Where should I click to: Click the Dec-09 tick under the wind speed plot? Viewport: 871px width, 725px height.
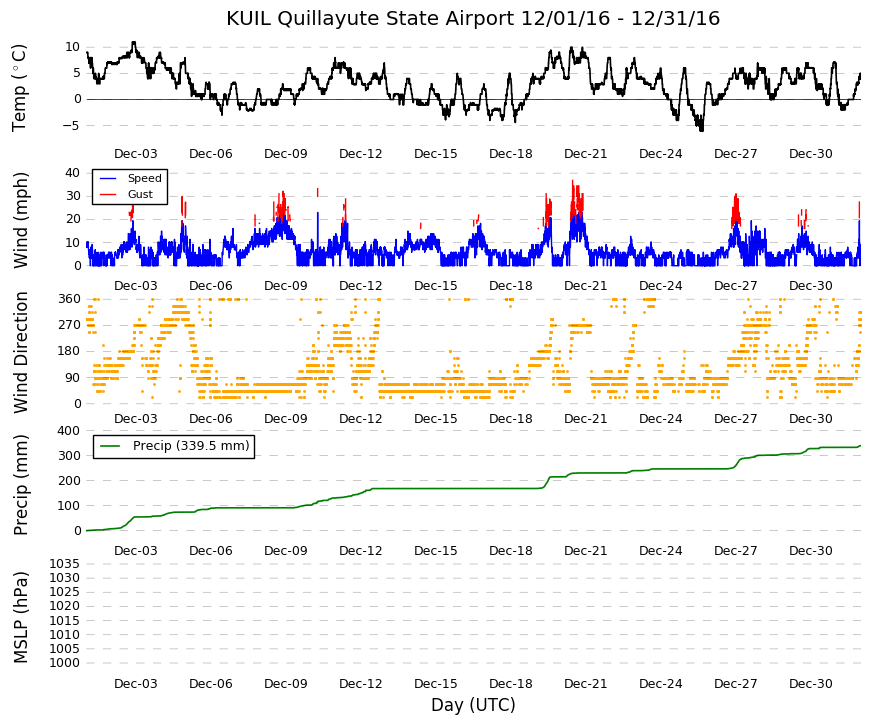[286, 286]
